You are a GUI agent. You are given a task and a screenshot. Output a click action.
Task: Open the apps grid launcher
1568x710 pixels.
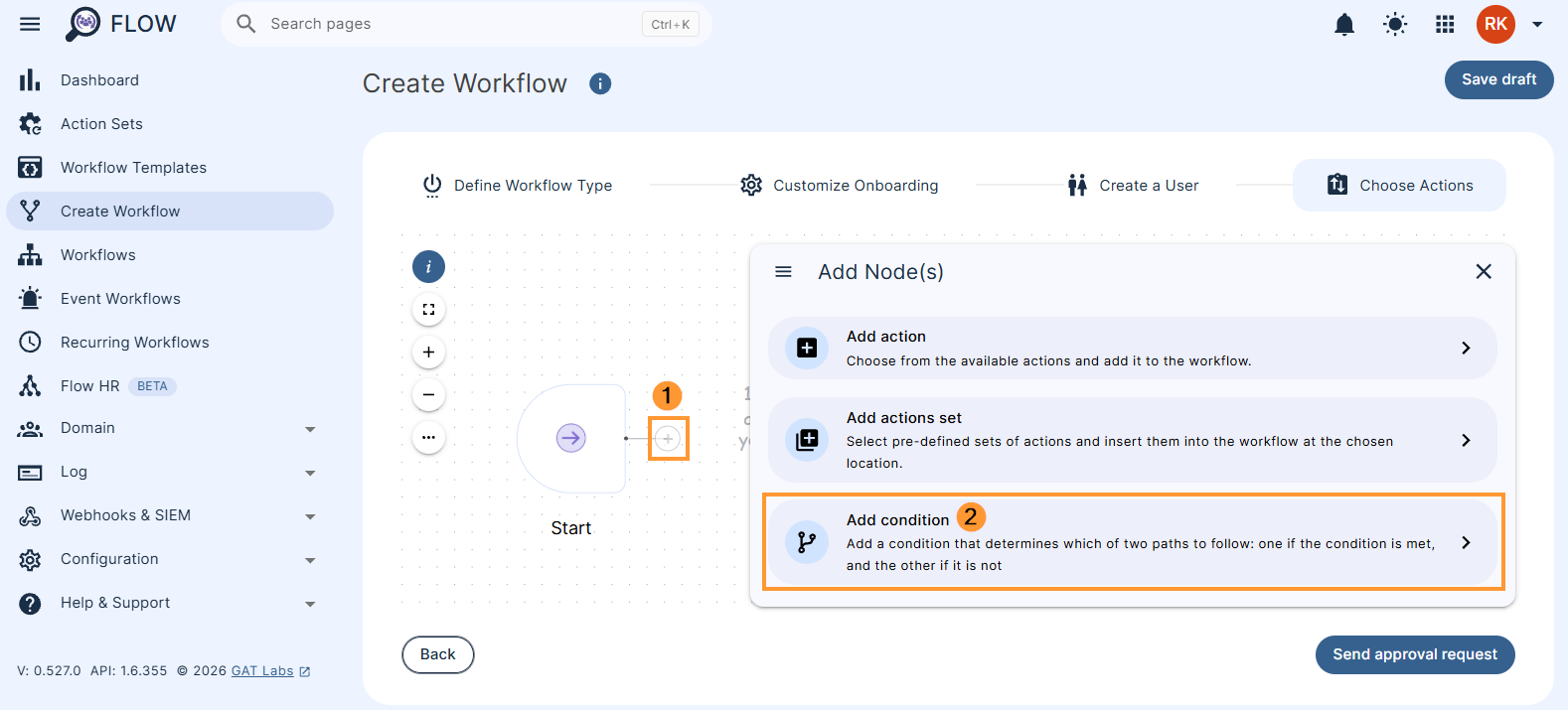click(1445, 24)
